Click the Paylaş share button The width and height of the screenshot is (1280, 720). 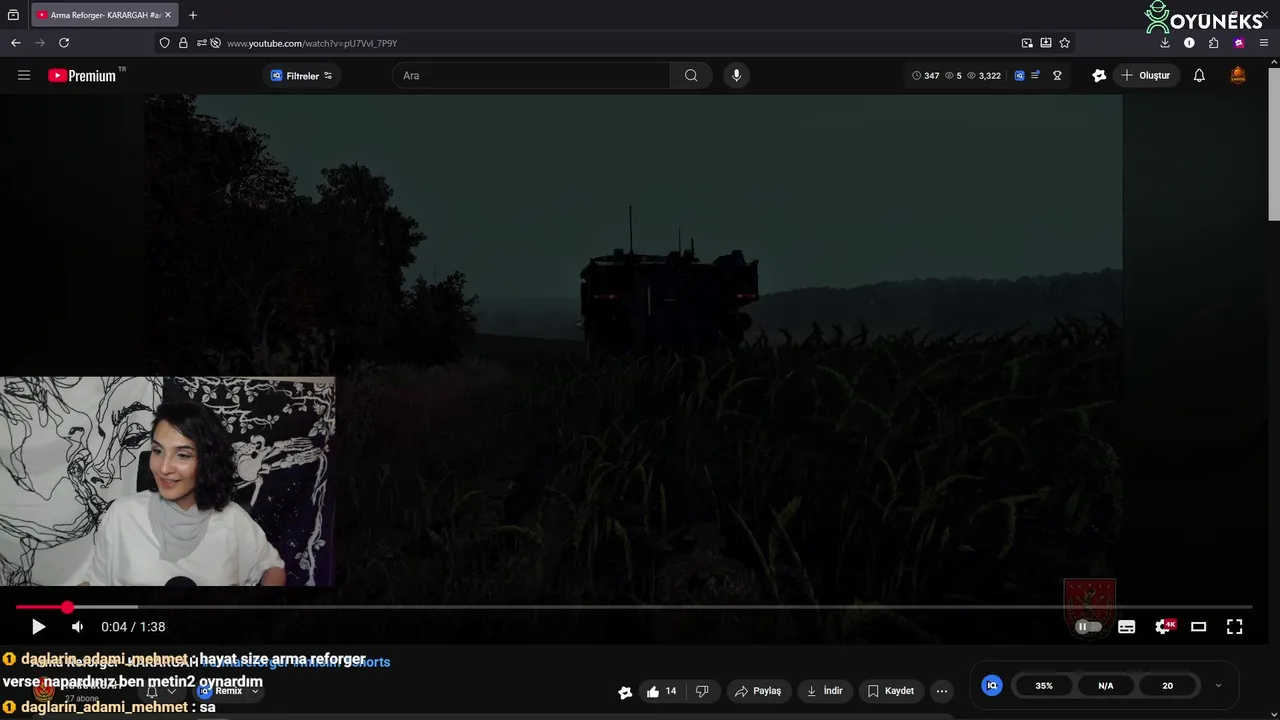758,691
